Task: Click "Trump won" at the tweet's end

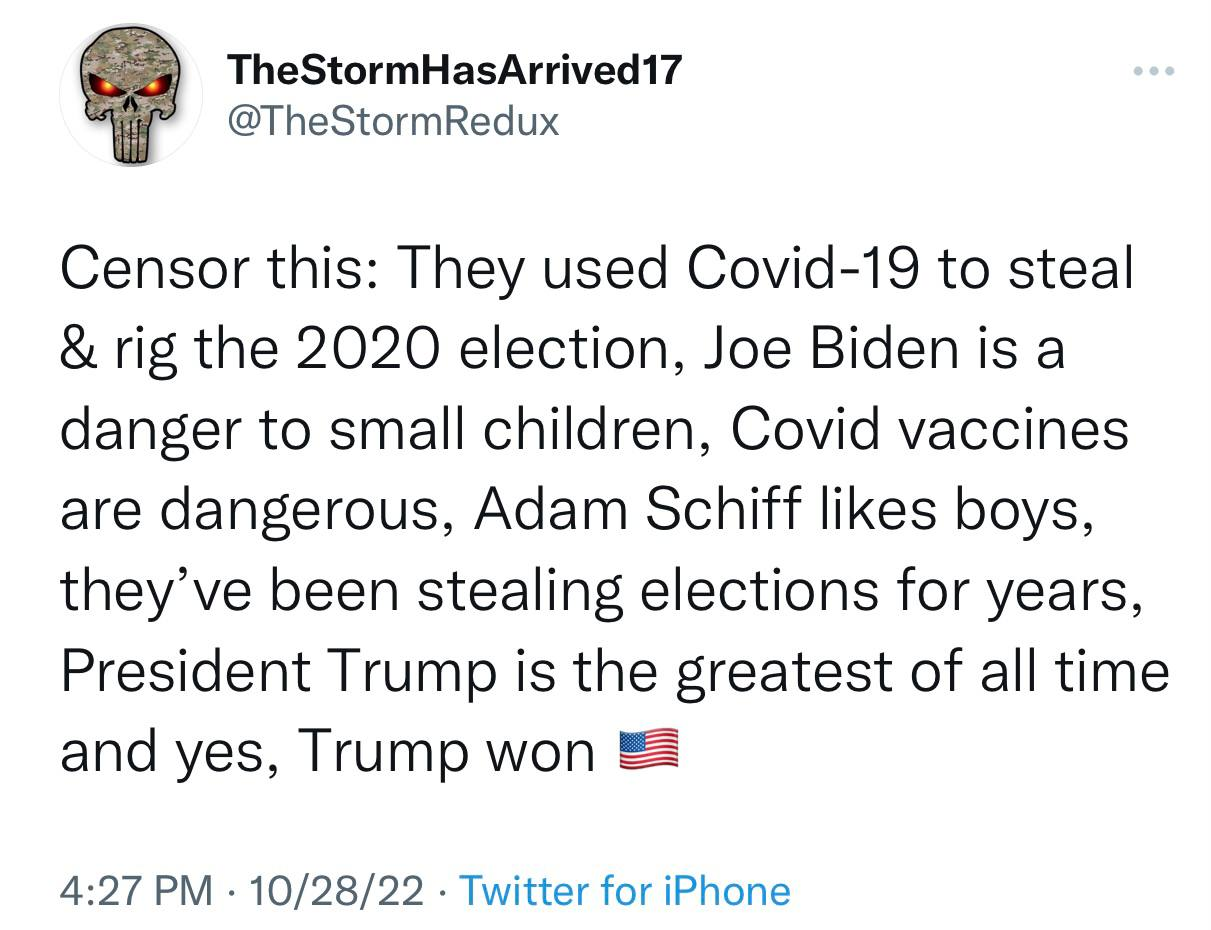Action: [x=446, y=750]
